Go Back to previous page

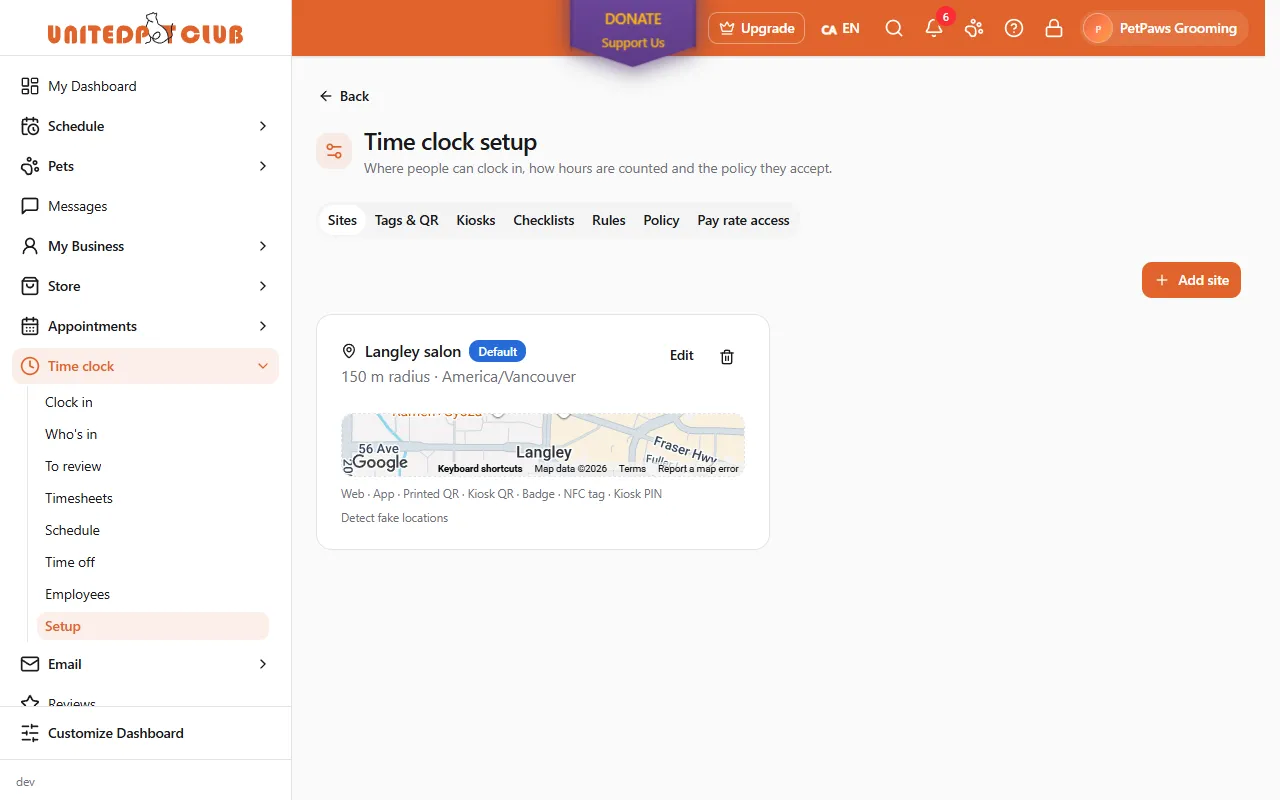click(344, 96)
